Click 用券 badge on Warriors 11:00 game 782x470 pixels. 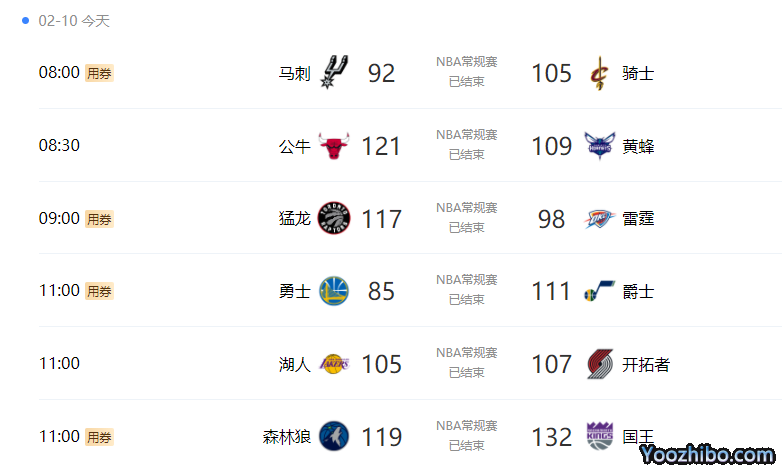pyautogui.click(x=99, y=291)
